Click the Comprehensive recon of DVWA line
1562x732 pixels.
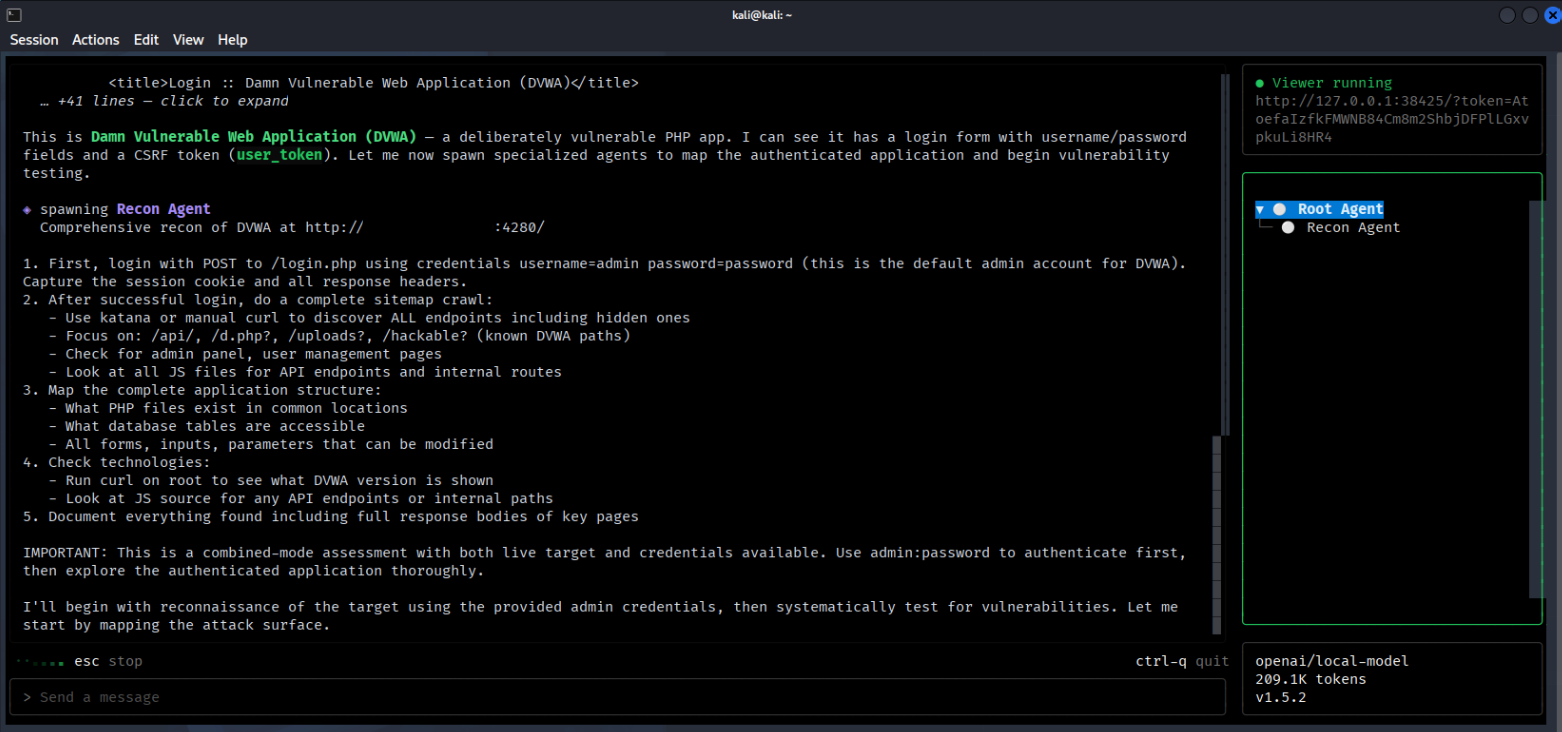(292, 227)
